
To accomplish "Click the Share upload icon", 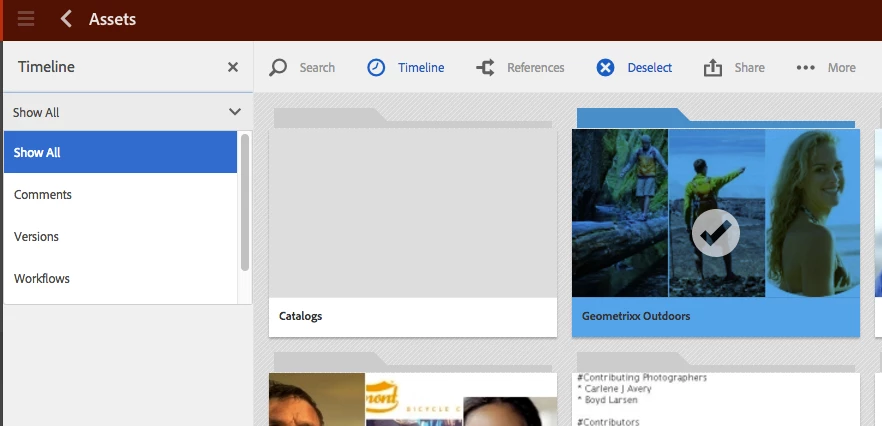I will point(713,68).
